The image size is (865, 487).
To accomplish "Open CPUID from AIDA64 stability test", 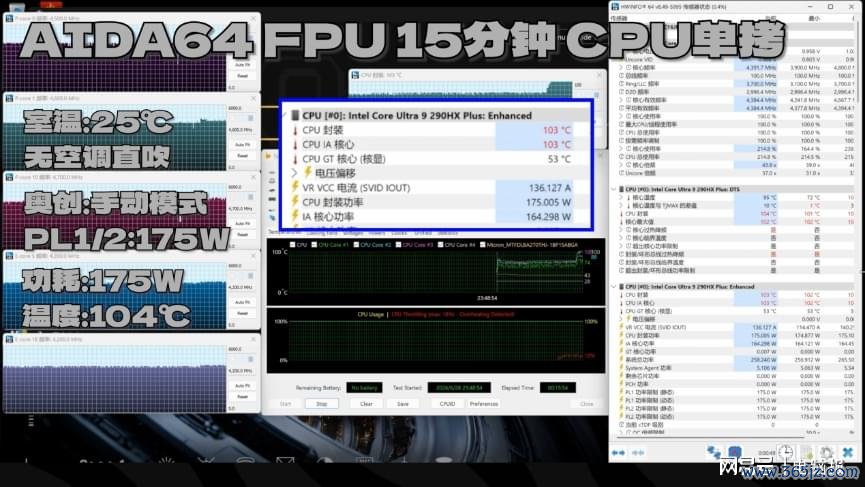I will click(x=447, y=404).
